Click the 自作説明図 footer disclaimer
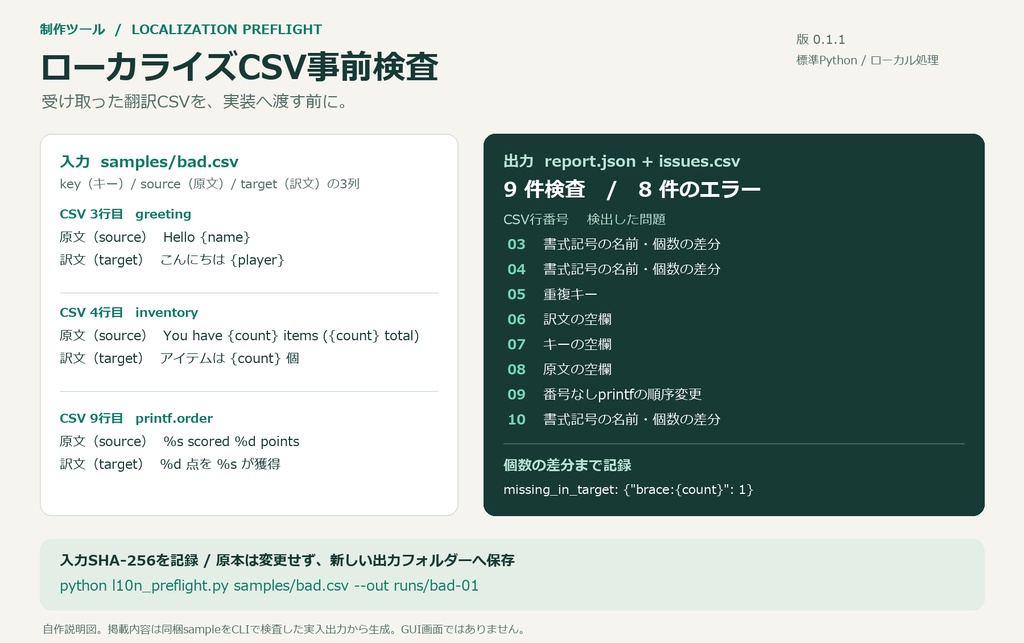 click(x=283, y=629)
